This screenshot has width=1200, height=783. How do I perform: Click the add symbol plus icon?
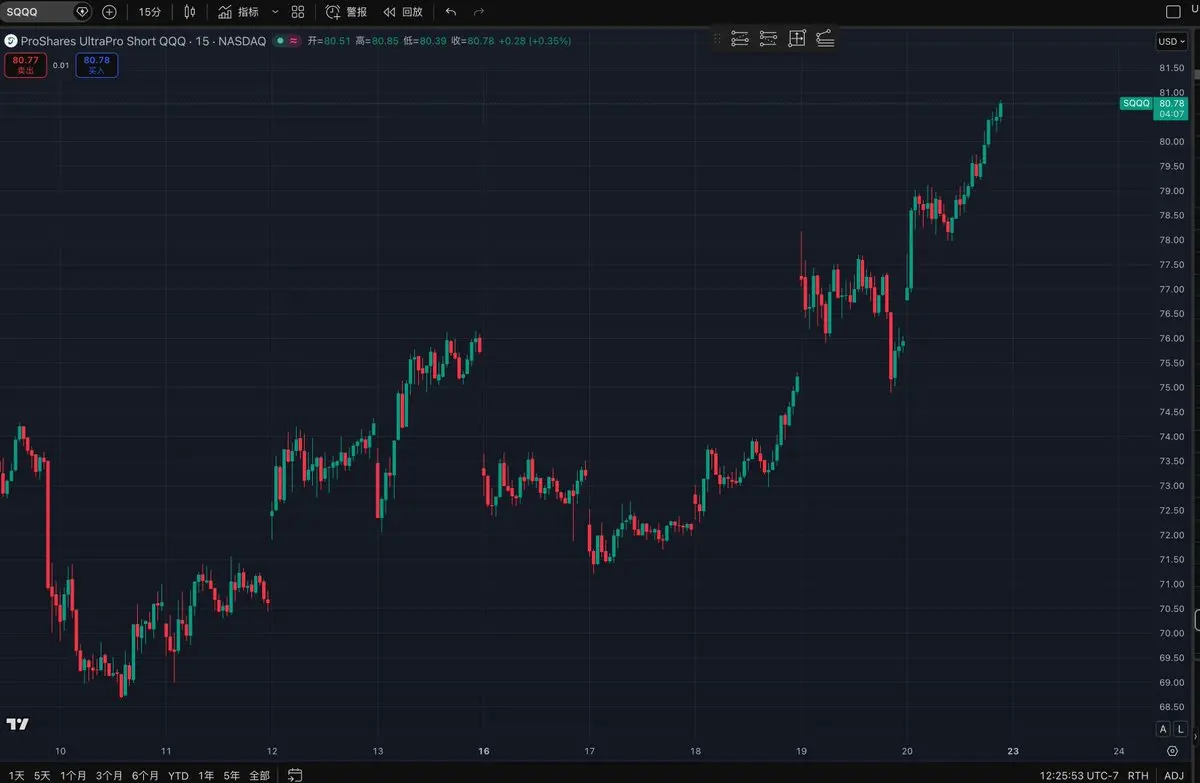(109, 12)
